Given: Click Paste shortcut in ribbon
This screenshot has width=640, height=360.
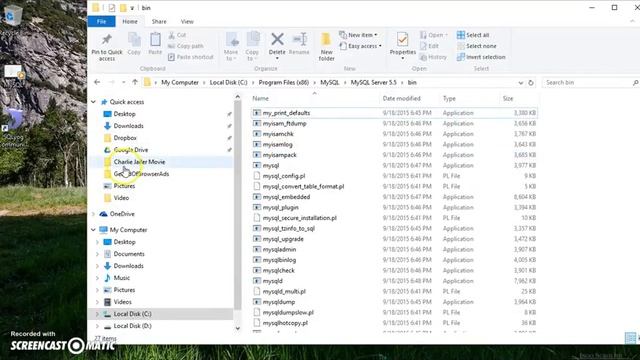Looking at the screenshot, I should (191, 57).
